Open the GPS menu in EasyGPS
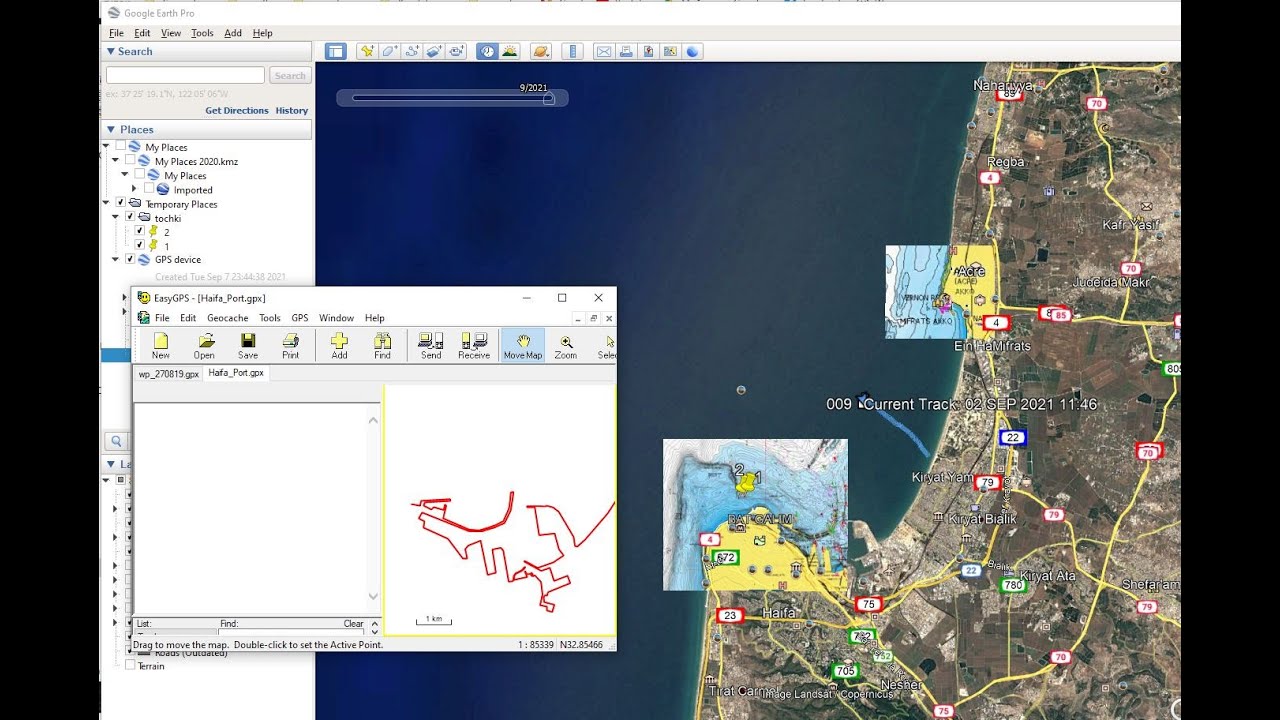Image resolution: width=1280 pixels, height=720 pixels. click(x=300, y=318)
